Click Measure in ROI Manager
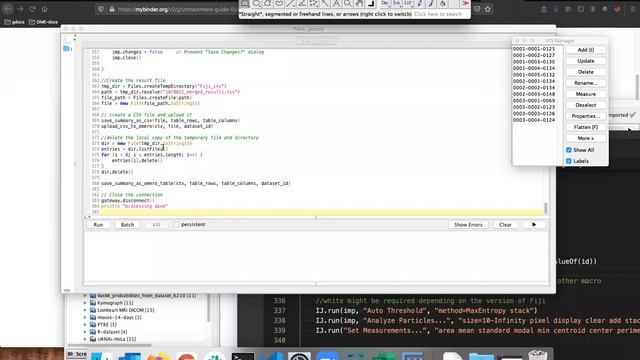Viewport: 640px width, 360px height. (x=586, y=94)
